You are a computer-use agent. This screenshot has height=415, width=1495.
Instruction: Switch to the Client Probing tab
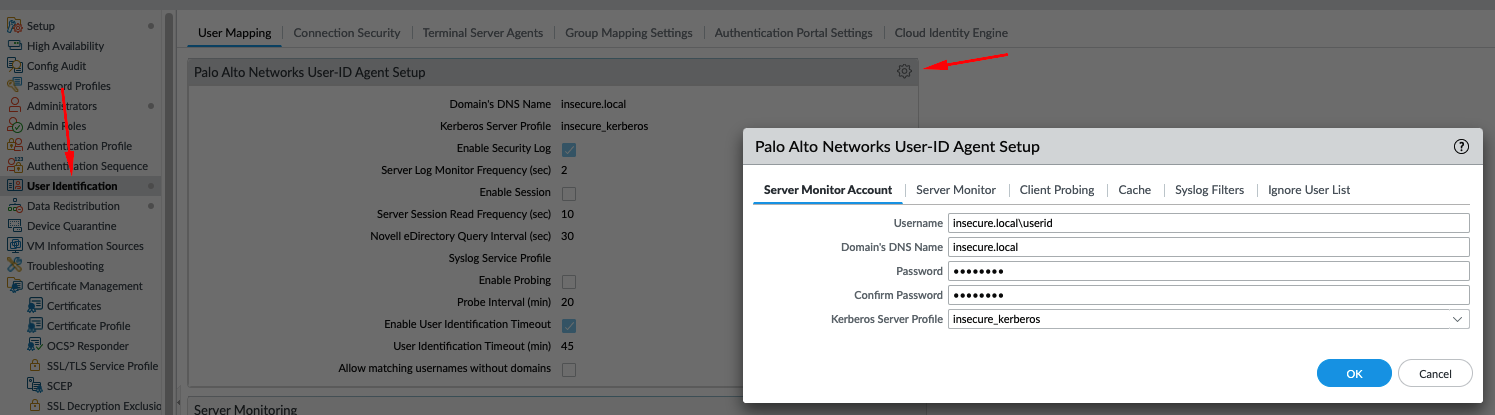point(1056,190)
